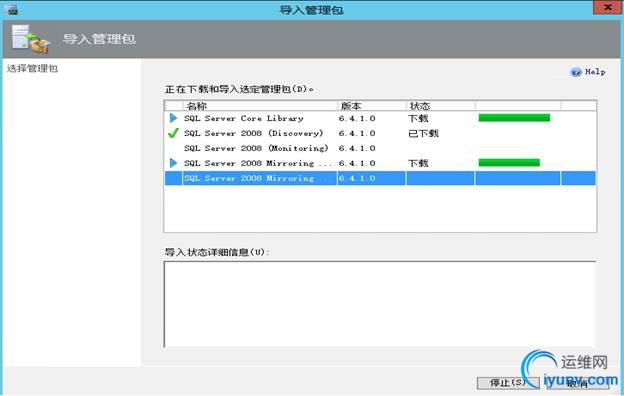The image size is (624, 396).
Task: Select the SQL Server Core Library row
Action: pos(380,118)
